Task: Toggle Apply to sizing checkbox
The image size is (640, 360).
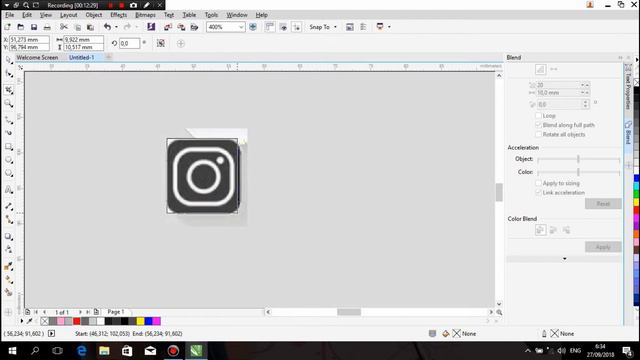Action: click(x=538, y=183)
